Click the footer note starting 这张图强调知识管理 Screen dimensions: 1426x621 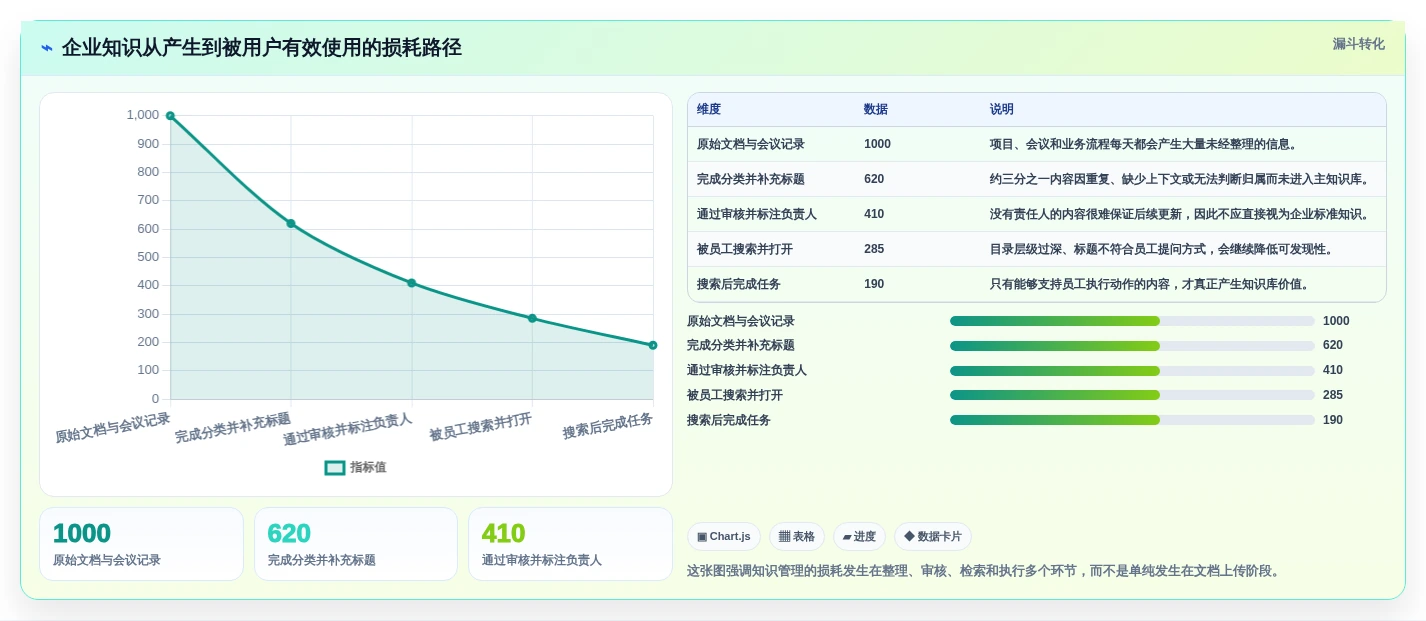point(985,571)
